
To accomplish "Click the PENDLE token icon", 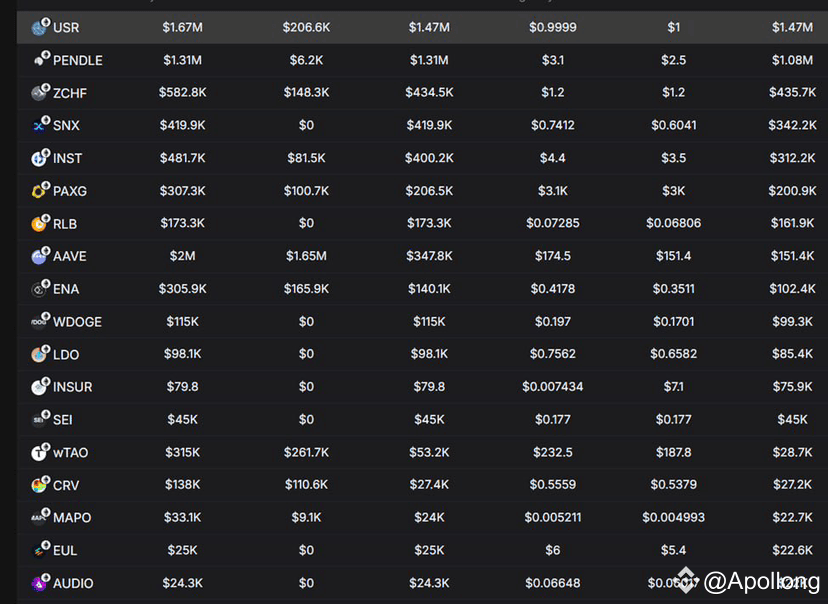I will 40,59.
